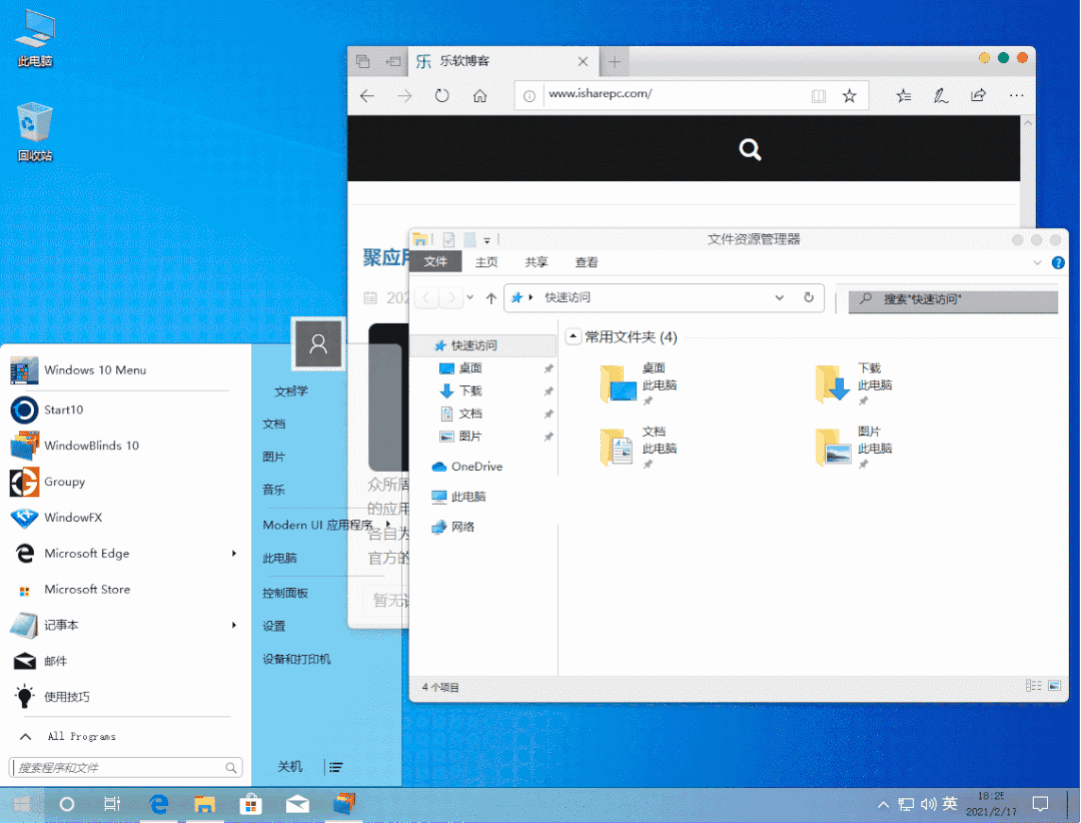Click the search magnifier on the webpage
Screen dimensions: 1081x823
click(749, 149)
